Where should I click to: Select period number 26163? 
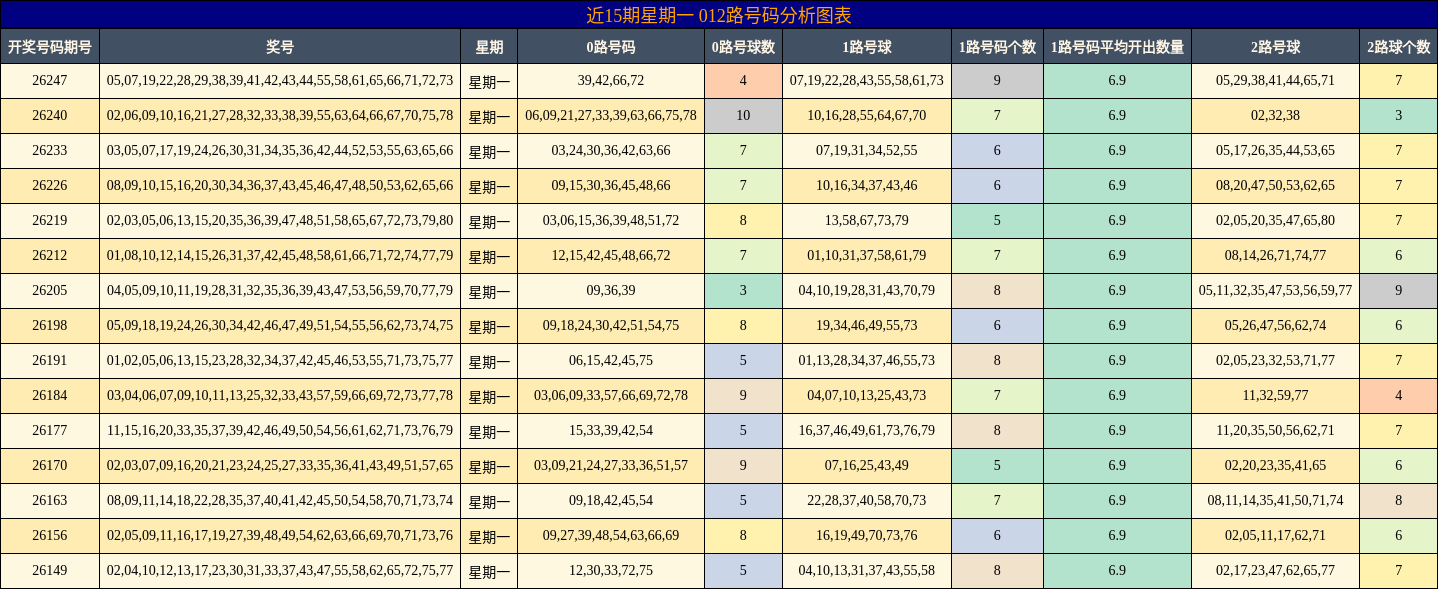pos(50,501)
